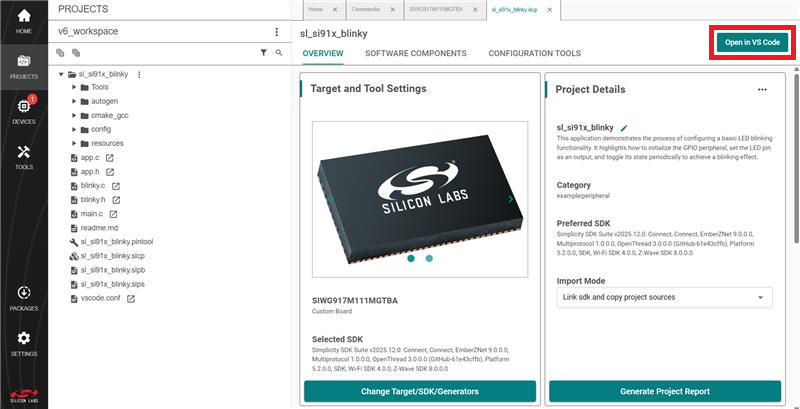
Task: Open the CONFIGURATION TOOLS tab
Action: pyautogui.click(x=534, y=53)
